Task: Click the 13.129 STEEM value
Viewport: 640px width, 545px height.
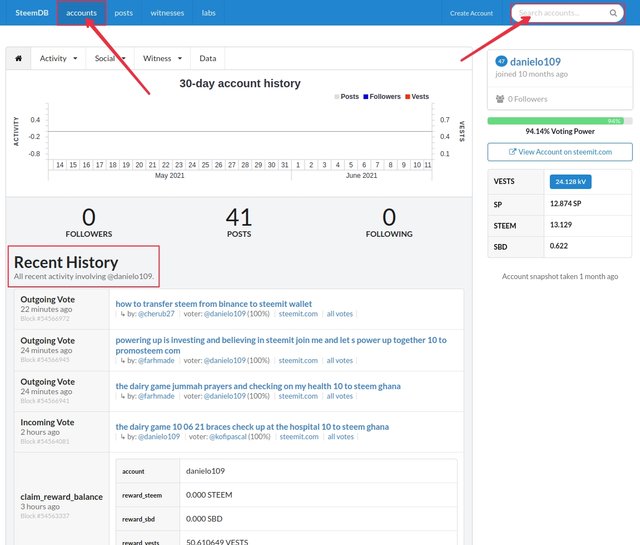Action: pos(561,225)
